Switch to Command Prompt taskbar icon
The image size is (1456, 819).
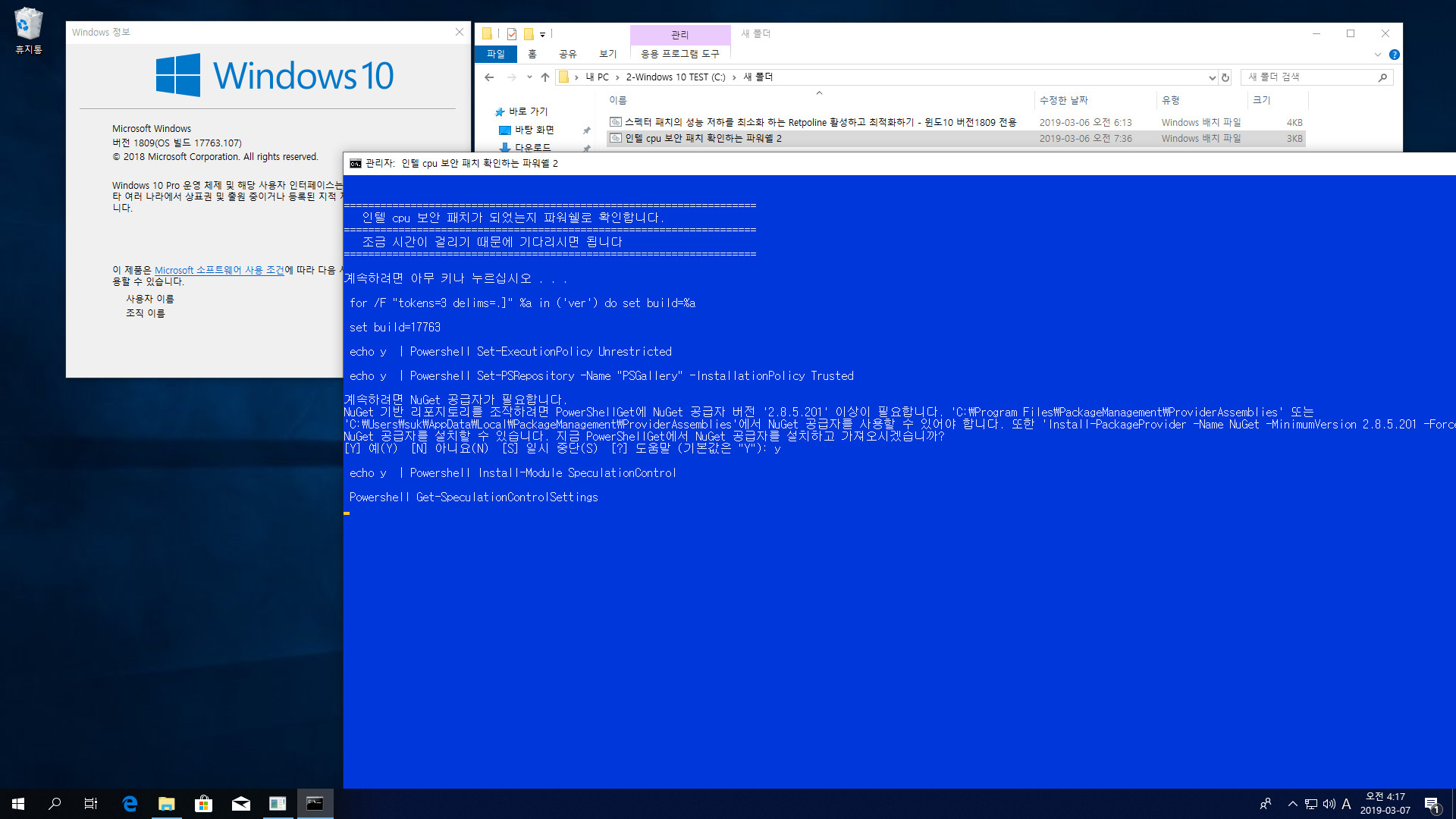pyautogui.click(x=315, y=804)
